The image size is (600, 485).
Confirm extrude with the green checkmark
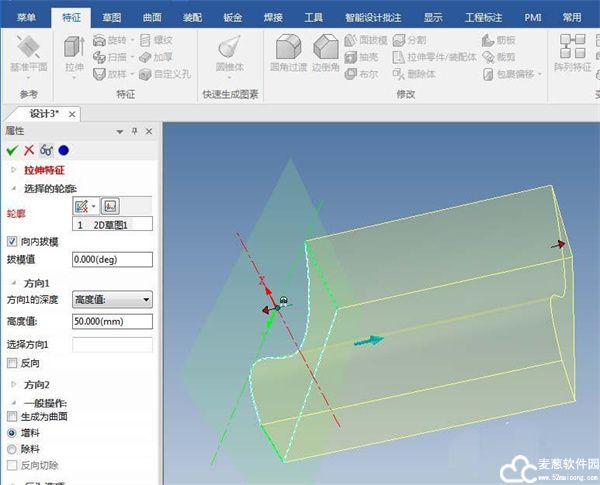12,150
